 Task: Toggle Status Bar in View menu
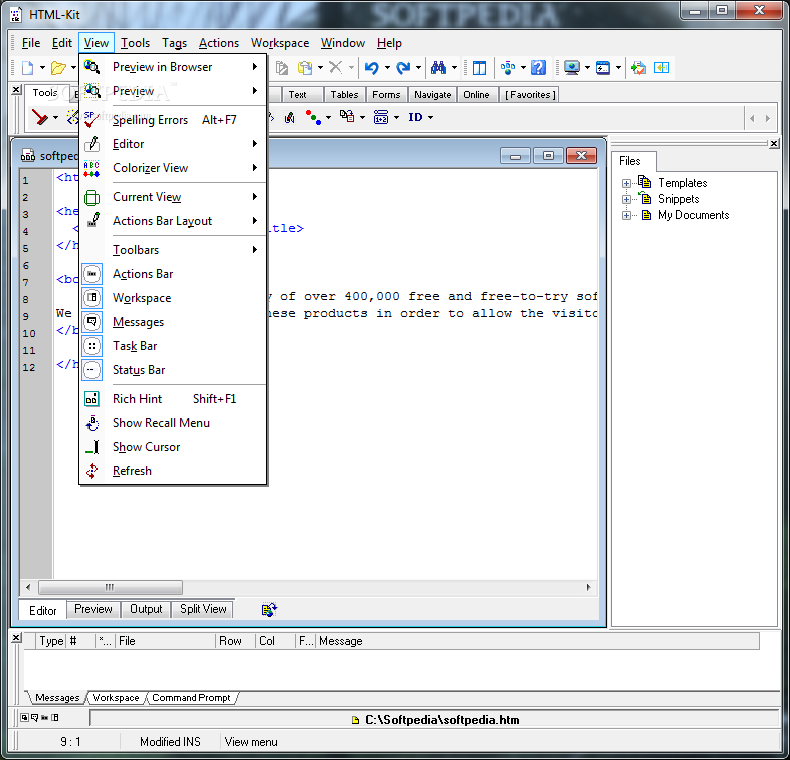click(173, 370)
